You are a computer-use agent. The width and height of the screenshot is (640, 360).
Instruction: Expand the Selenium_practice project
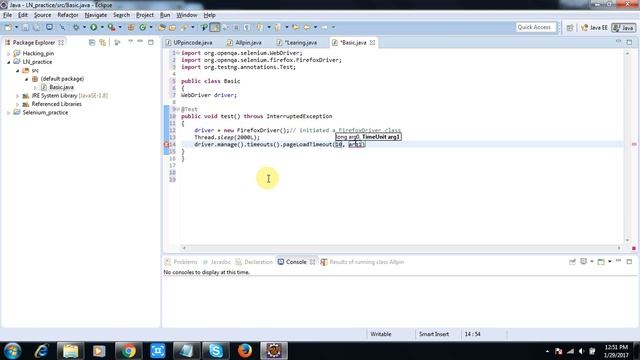9,113
